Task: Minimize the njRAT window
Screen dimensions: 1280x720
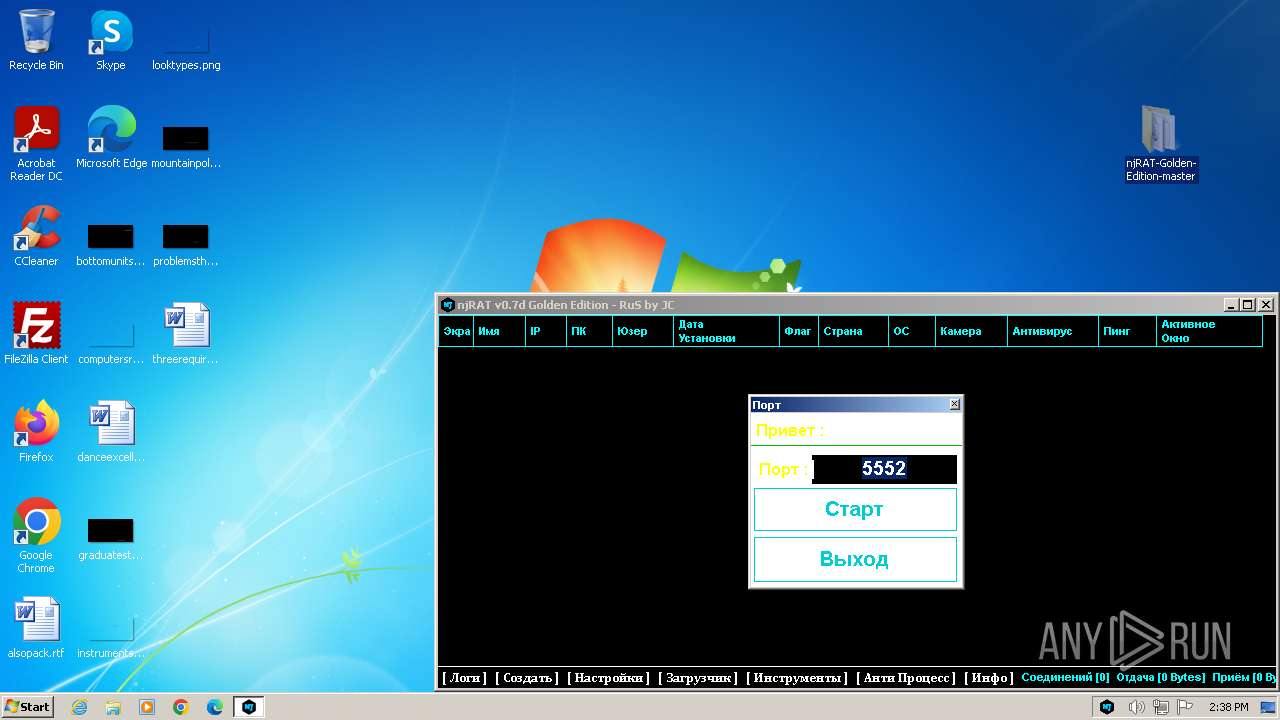Action: pos(1232,304)
